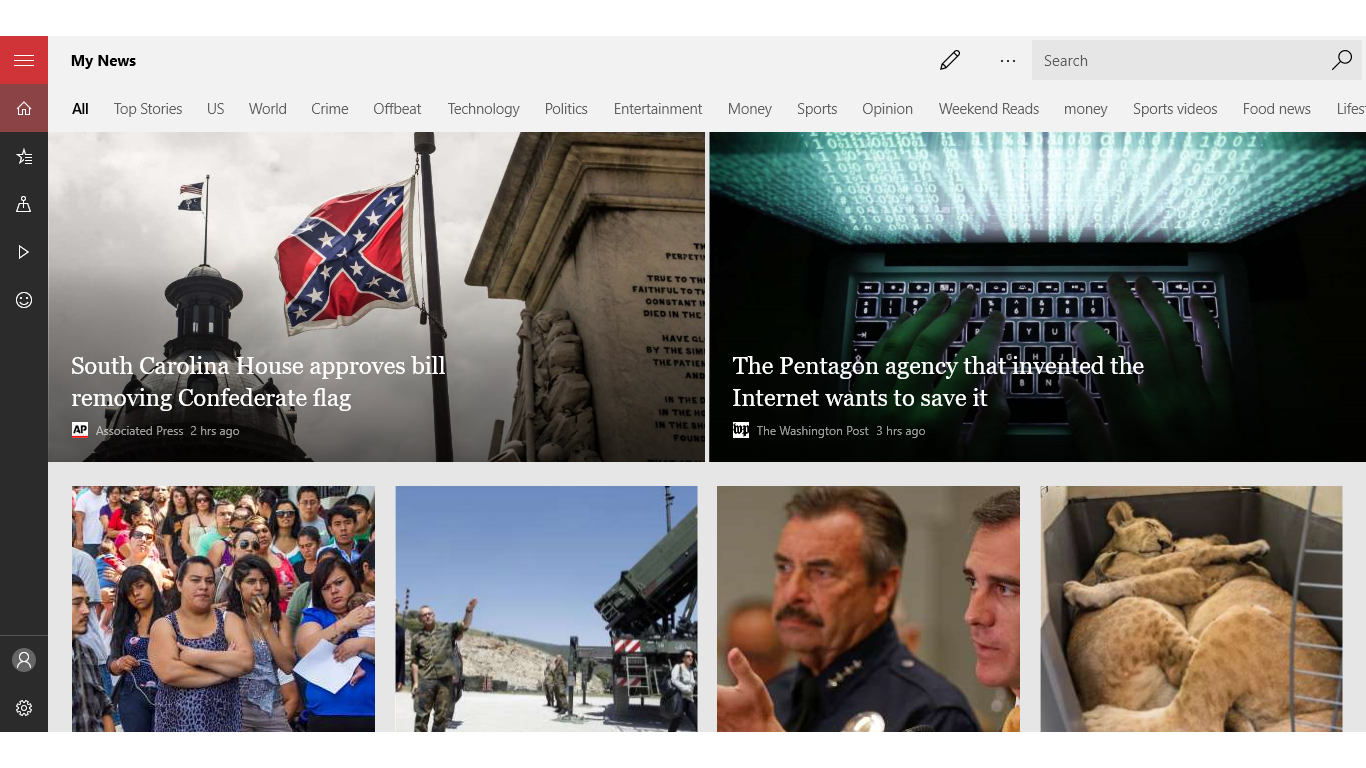Click the search magnifier icon

[1341, 60]
